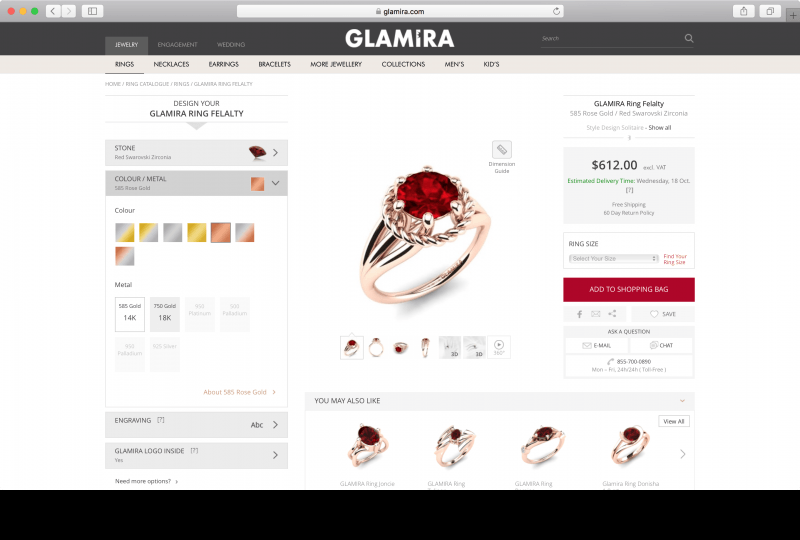This screenshot has height=540, width=800.
Task: Expand the STONE section
Action: (x=196, y=153)
